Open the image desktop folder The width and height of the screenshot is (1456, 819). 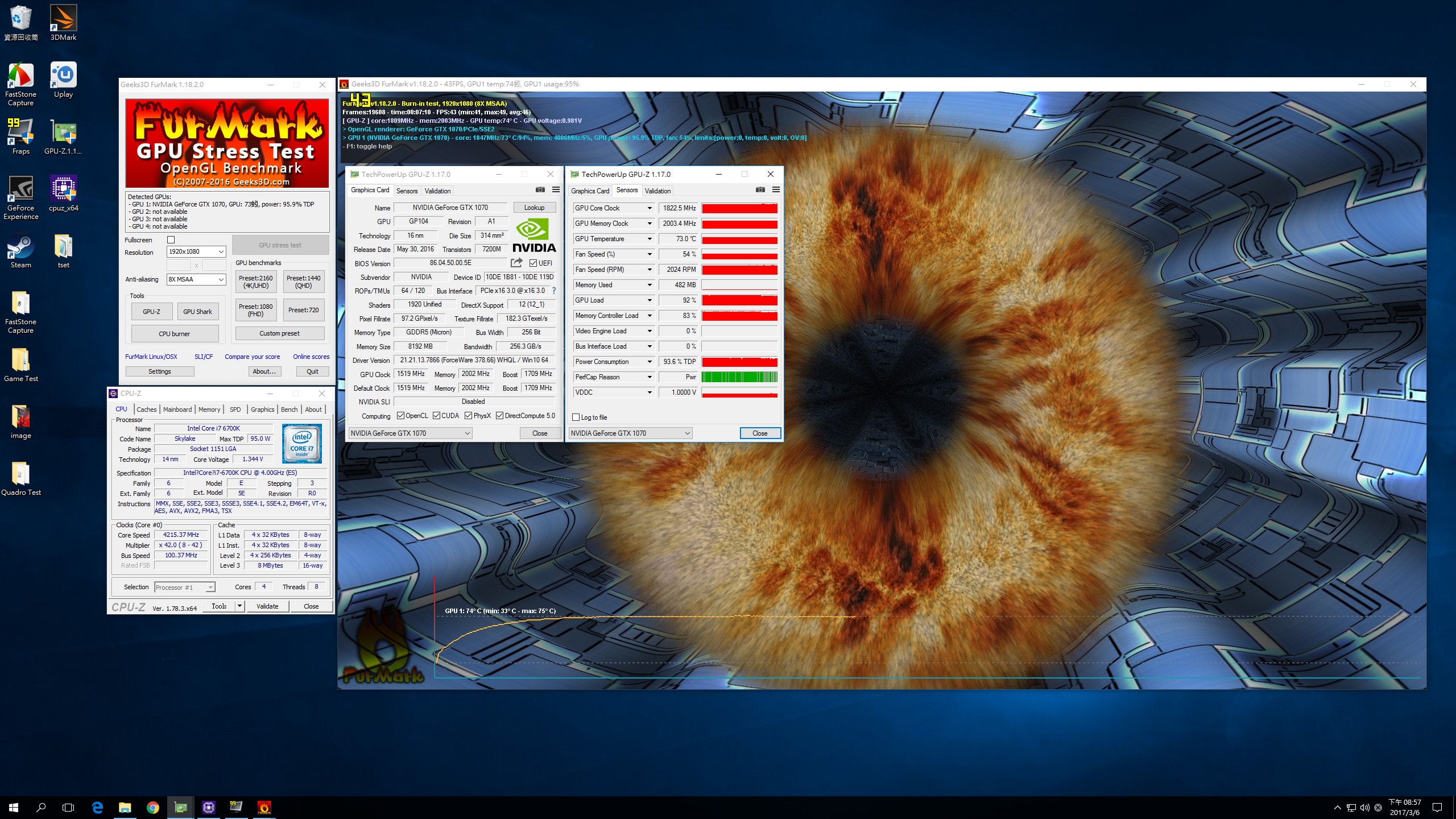tap(21, 421)
